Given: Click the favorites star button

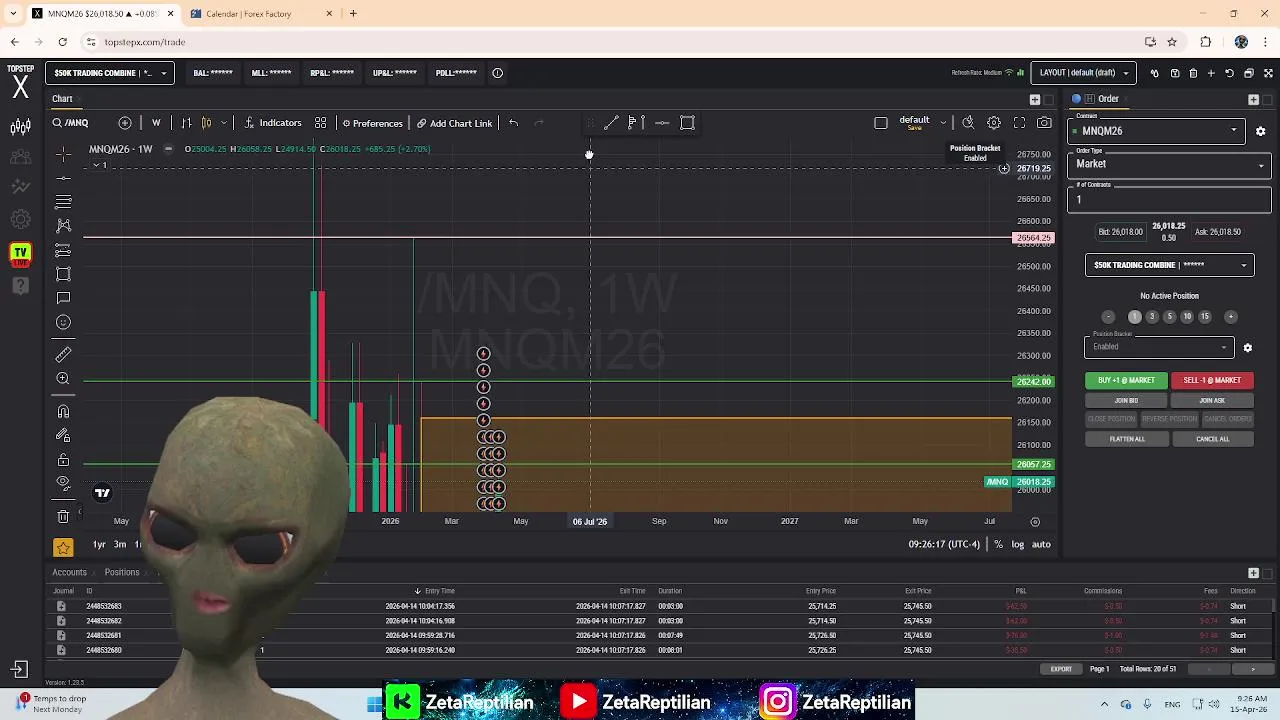Looking at the screenshot, I should (x=63, y=547).
